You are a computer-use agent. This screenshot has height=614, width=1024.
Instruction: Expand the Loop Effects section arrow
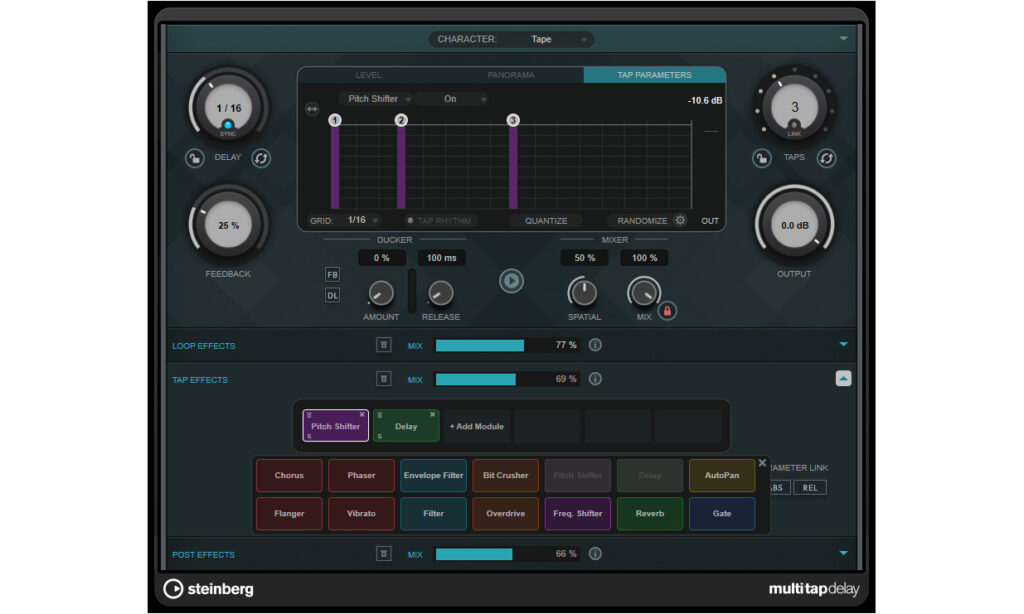[844, 344]
